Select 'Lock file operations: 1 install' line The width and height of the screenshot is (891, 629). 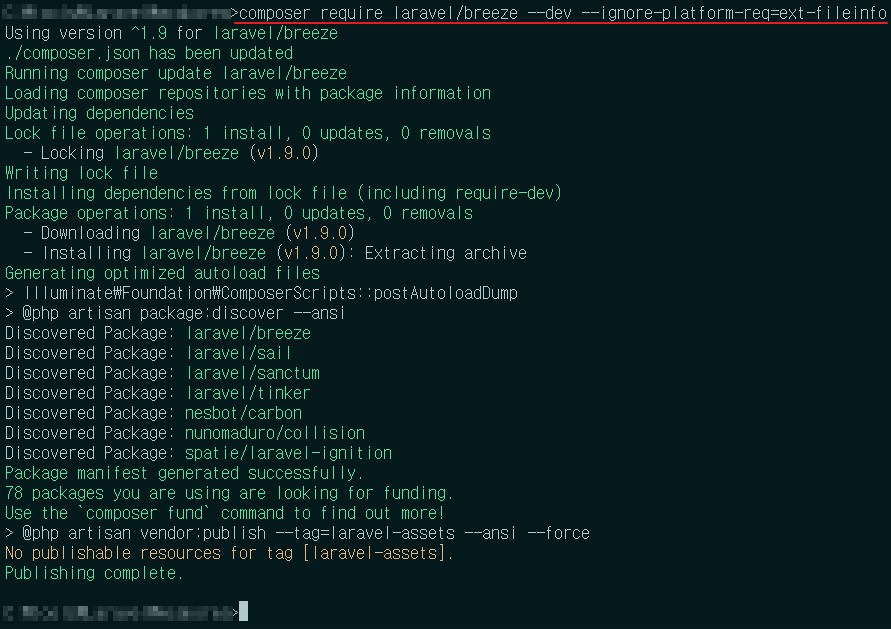tap(248, 132)
